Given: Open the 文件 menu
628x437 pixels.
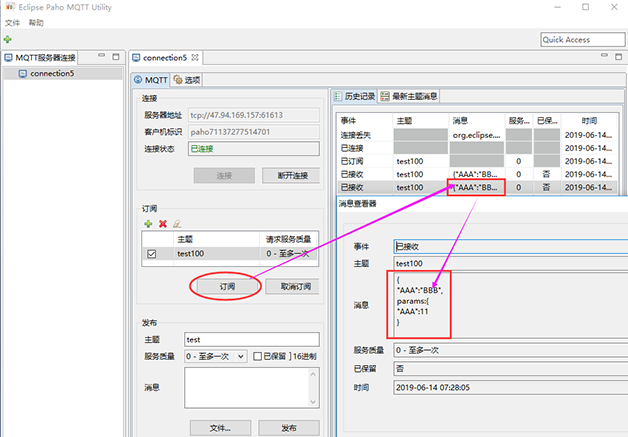Looking at the screenshot, I should [12, 22].
